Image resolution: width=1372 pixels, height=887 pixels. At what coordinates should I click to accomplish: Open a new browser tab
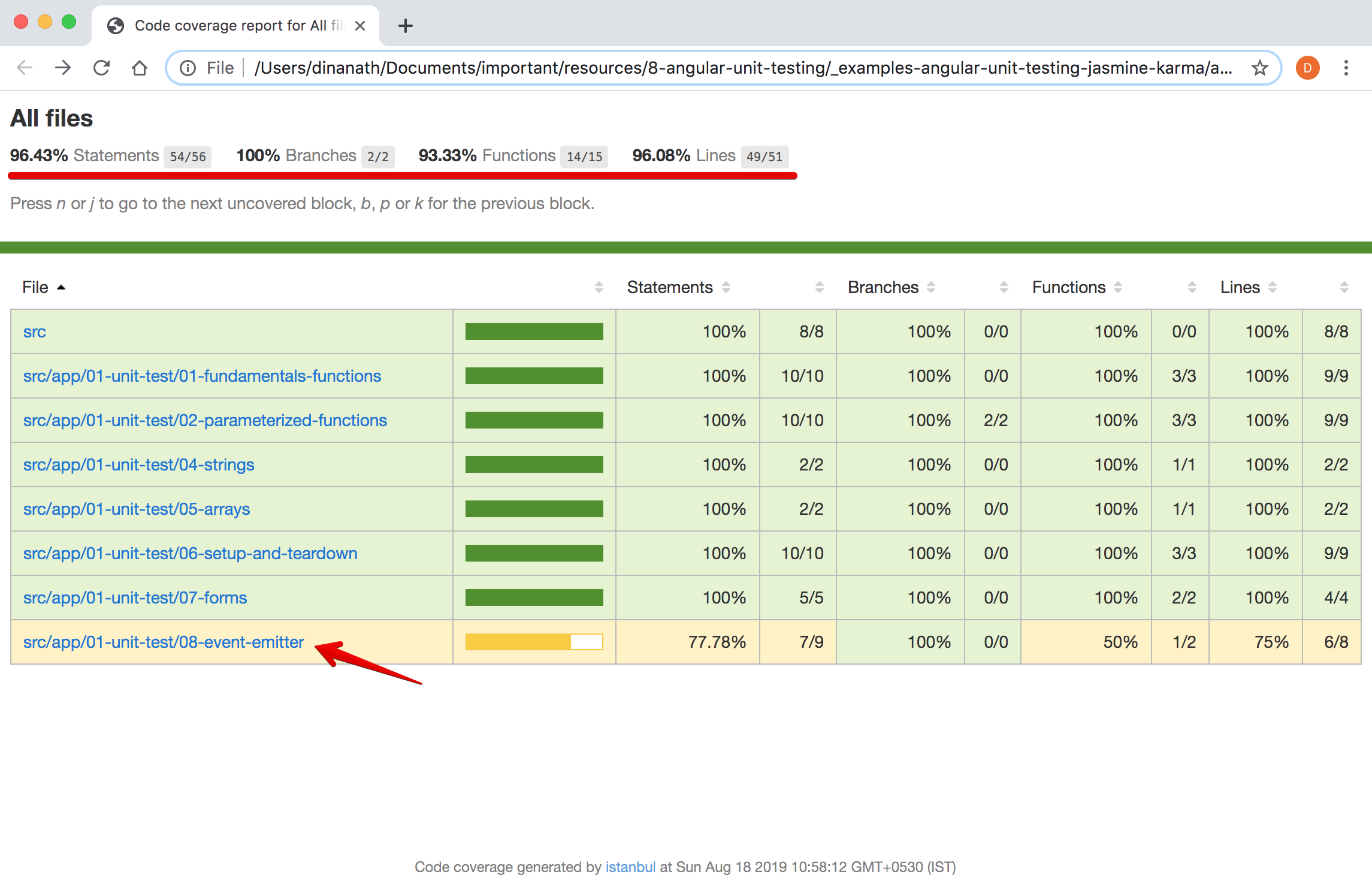[x=406, y=26]
